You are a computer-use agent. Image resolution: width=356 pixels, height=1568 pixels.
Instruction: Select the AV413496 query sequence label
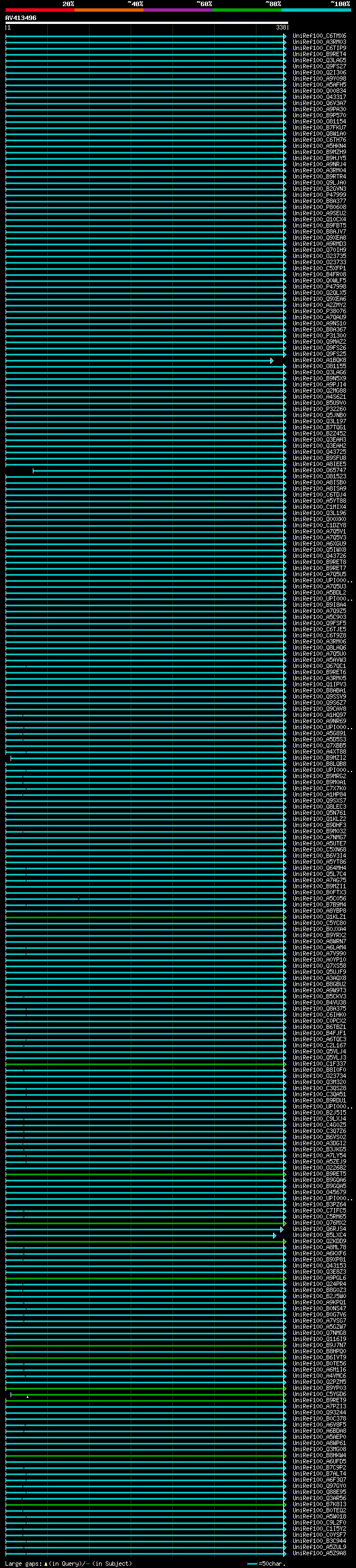(21, 18)
